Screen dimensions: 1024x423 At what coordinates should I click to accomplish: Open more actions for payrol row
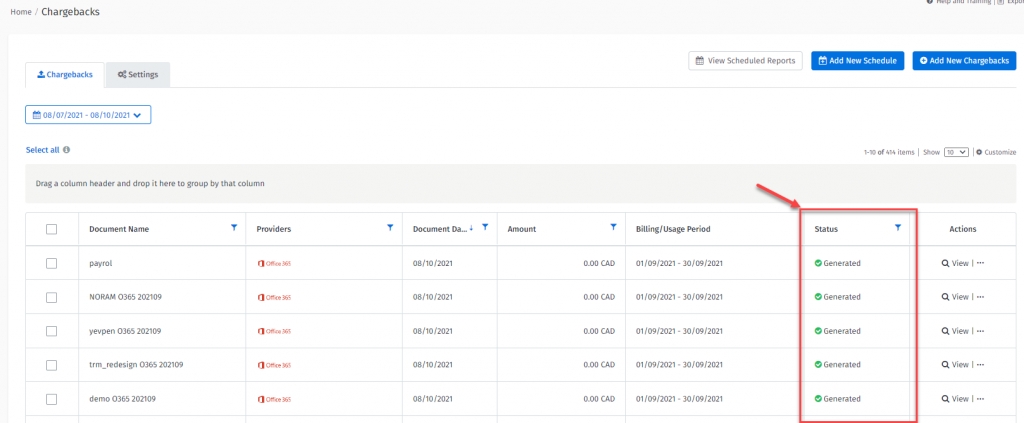click(981, 264)
